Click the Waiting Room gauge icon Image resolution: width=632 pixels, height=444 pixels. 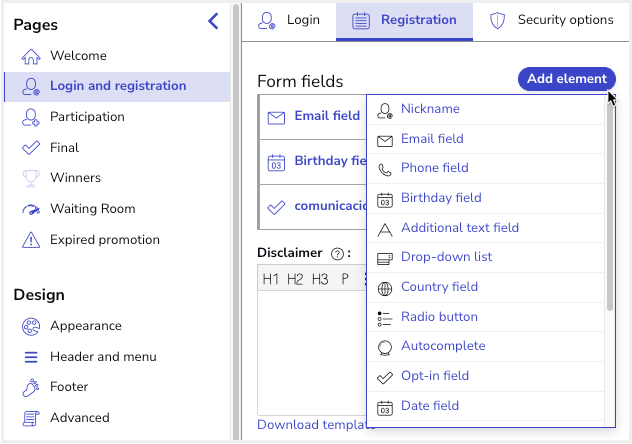pos(31,209)
